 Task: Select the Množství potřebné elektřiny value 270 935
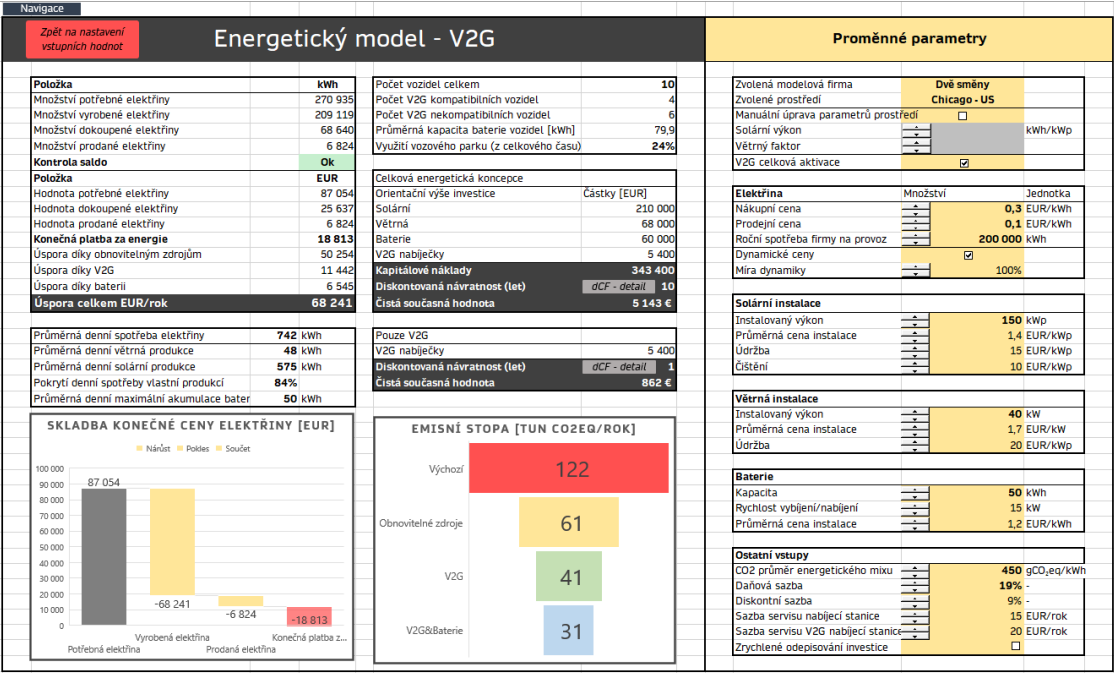[334, 99]
